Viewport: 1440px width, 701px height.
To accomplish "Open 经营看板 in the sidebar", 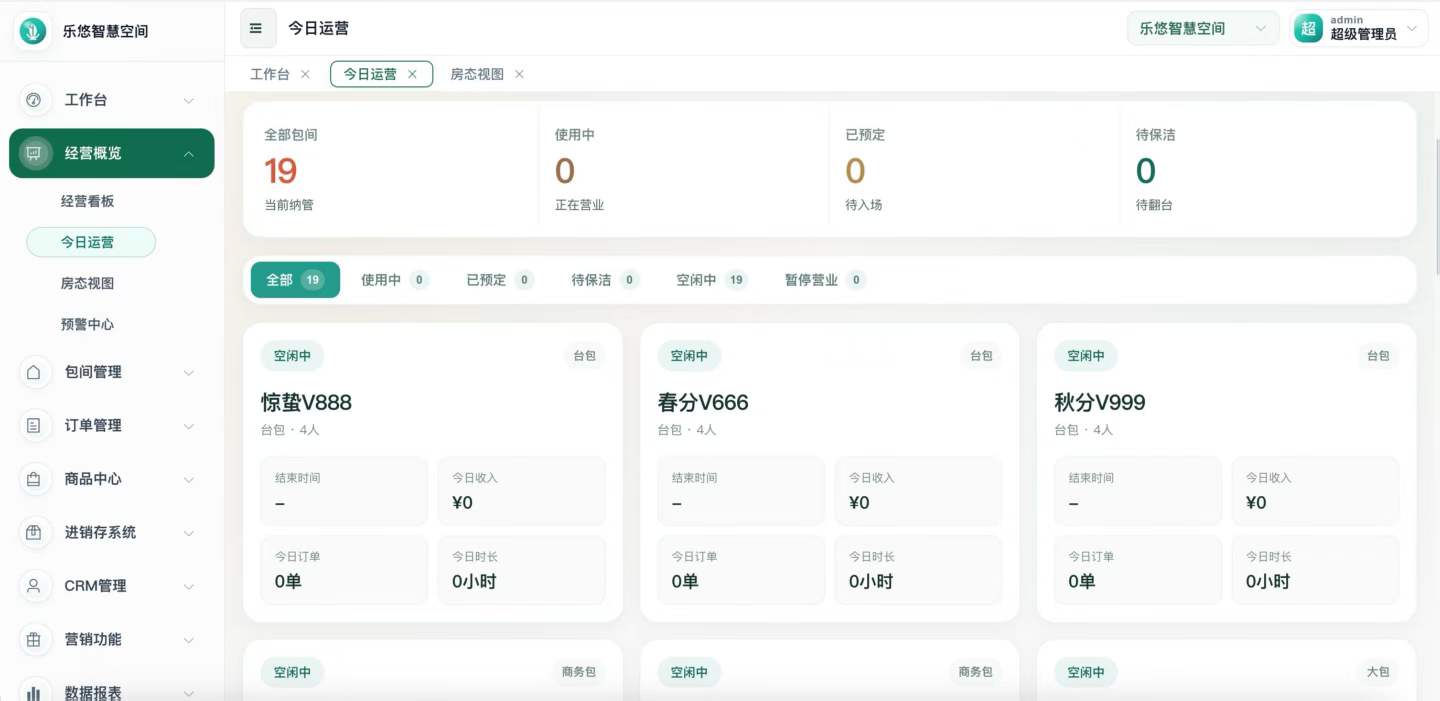I will click(x=88, y=201).
